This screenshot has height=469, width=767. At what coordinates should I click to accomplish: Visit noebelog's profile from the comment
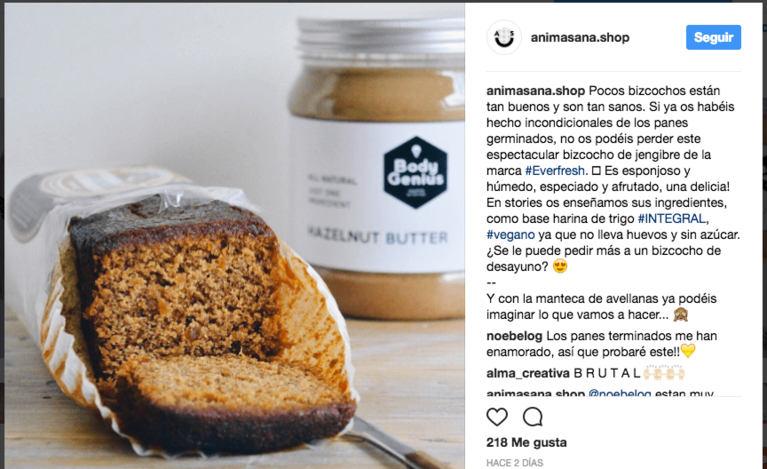(514, 336)
